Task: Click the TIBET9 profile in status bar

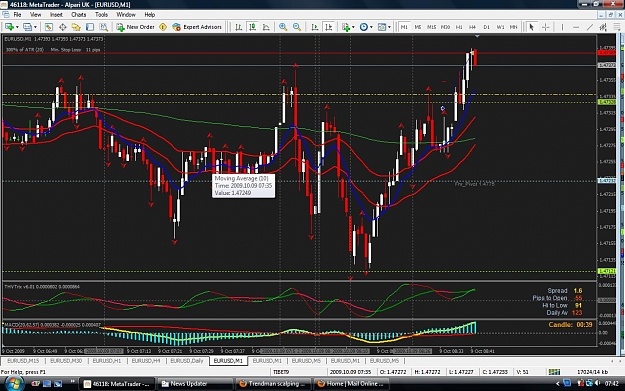Action: coord(281,372)
